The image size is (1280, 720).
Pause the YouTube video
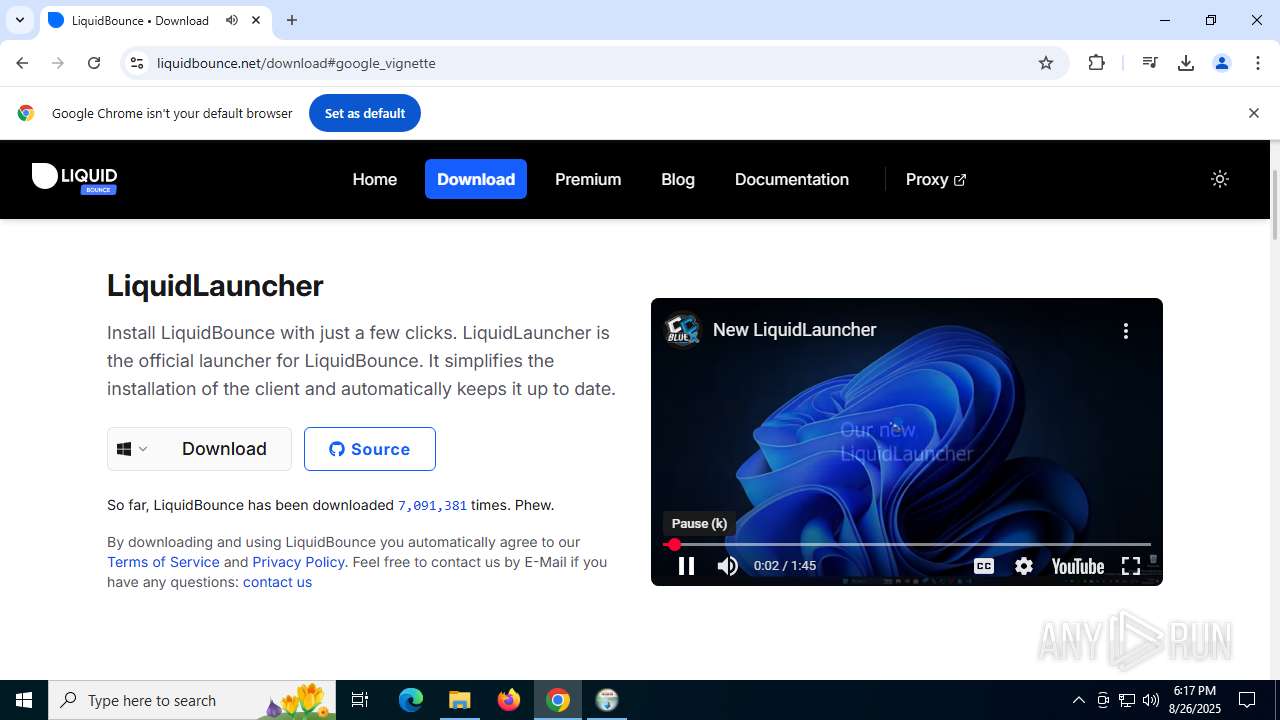(686, 566)
